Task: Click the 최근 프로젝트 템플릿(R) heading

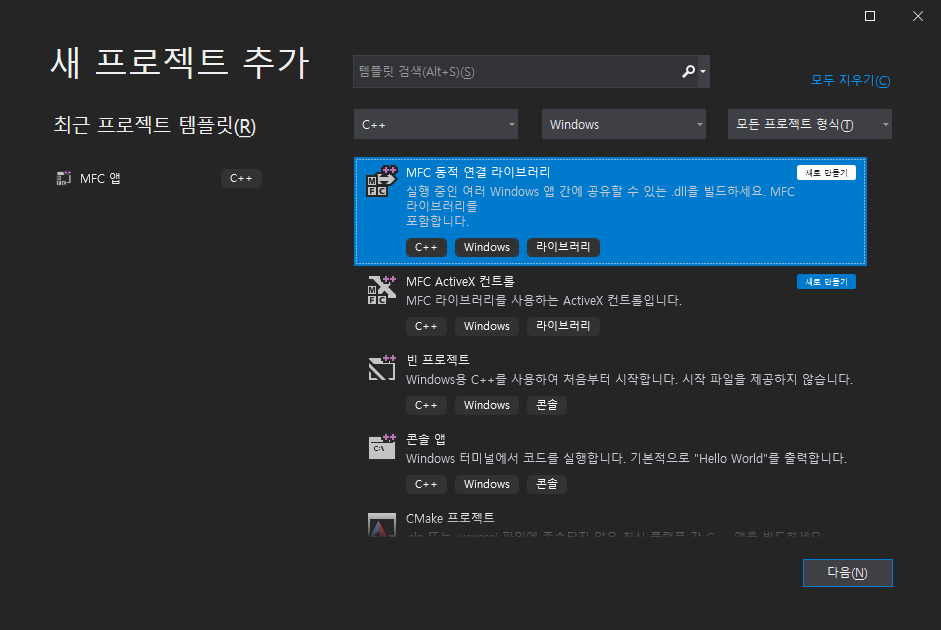Action: pos(155,125)
